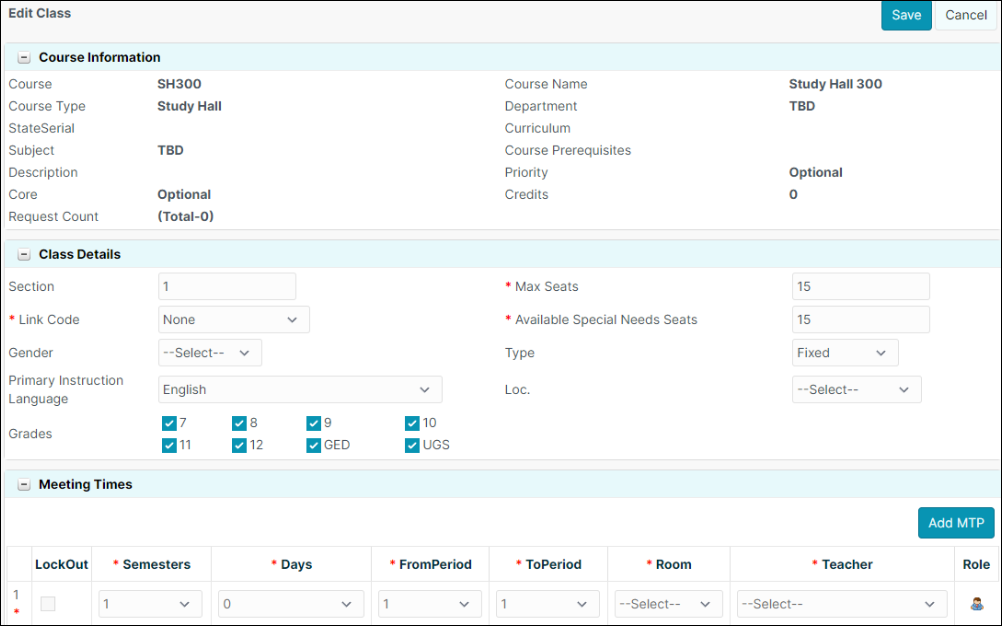
Task: Collapse the Class Details section
Action: coord(24,254)
